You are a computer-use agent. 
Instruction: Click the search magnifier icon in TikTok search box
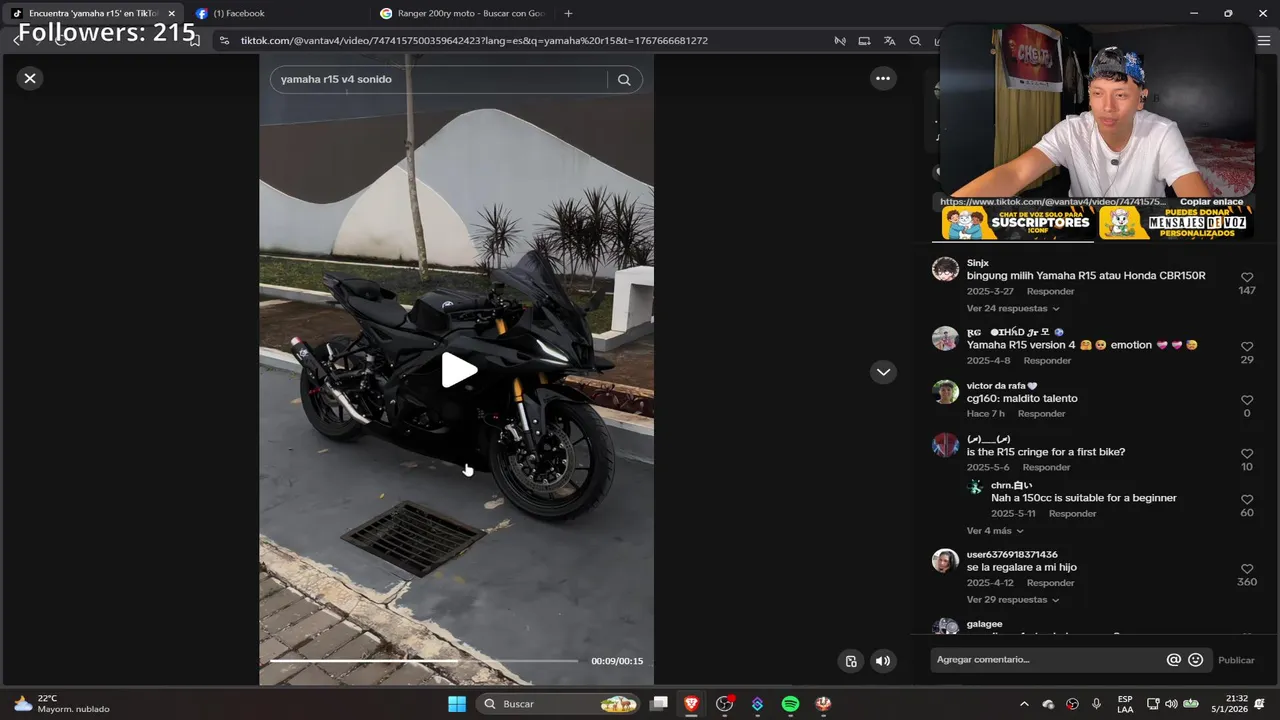(x=624, y=80)
